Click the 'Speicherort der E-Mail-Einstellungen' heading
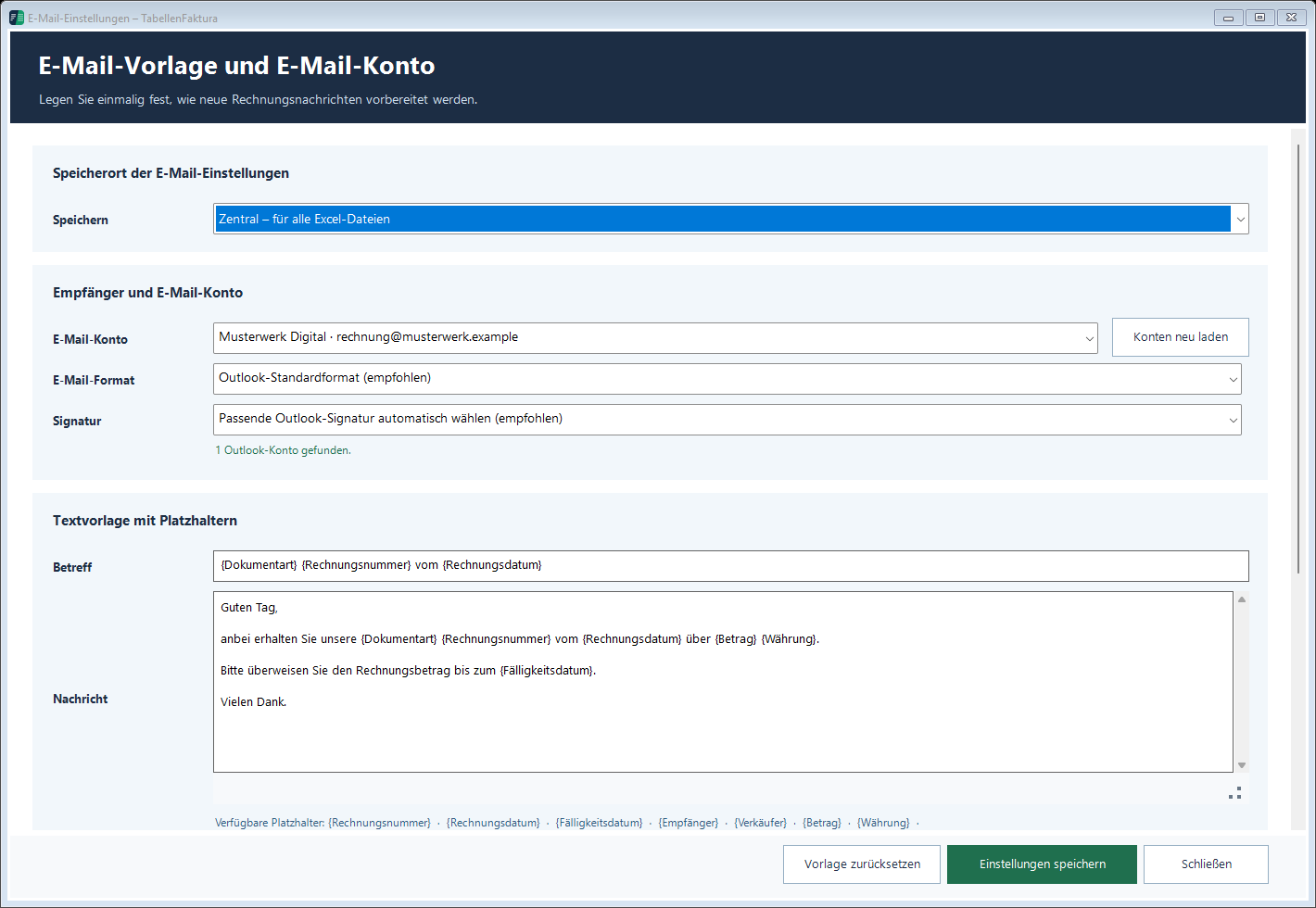Viewport: 1316px width, 908px height. click(x=171, y=173)
